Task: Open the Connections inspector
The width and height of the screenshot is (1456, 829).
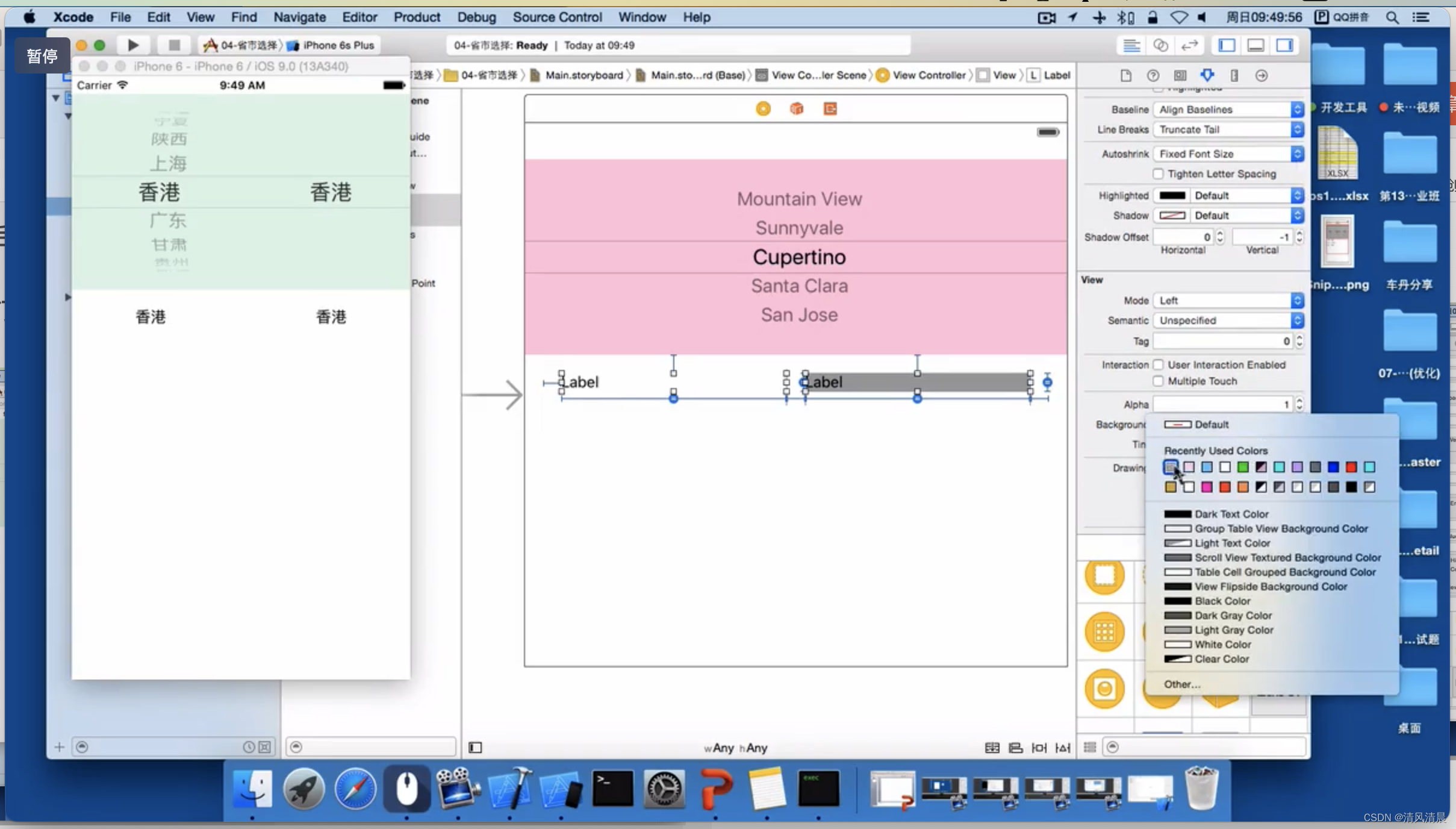Action: pyautogui.click(x=1262, y=75)
